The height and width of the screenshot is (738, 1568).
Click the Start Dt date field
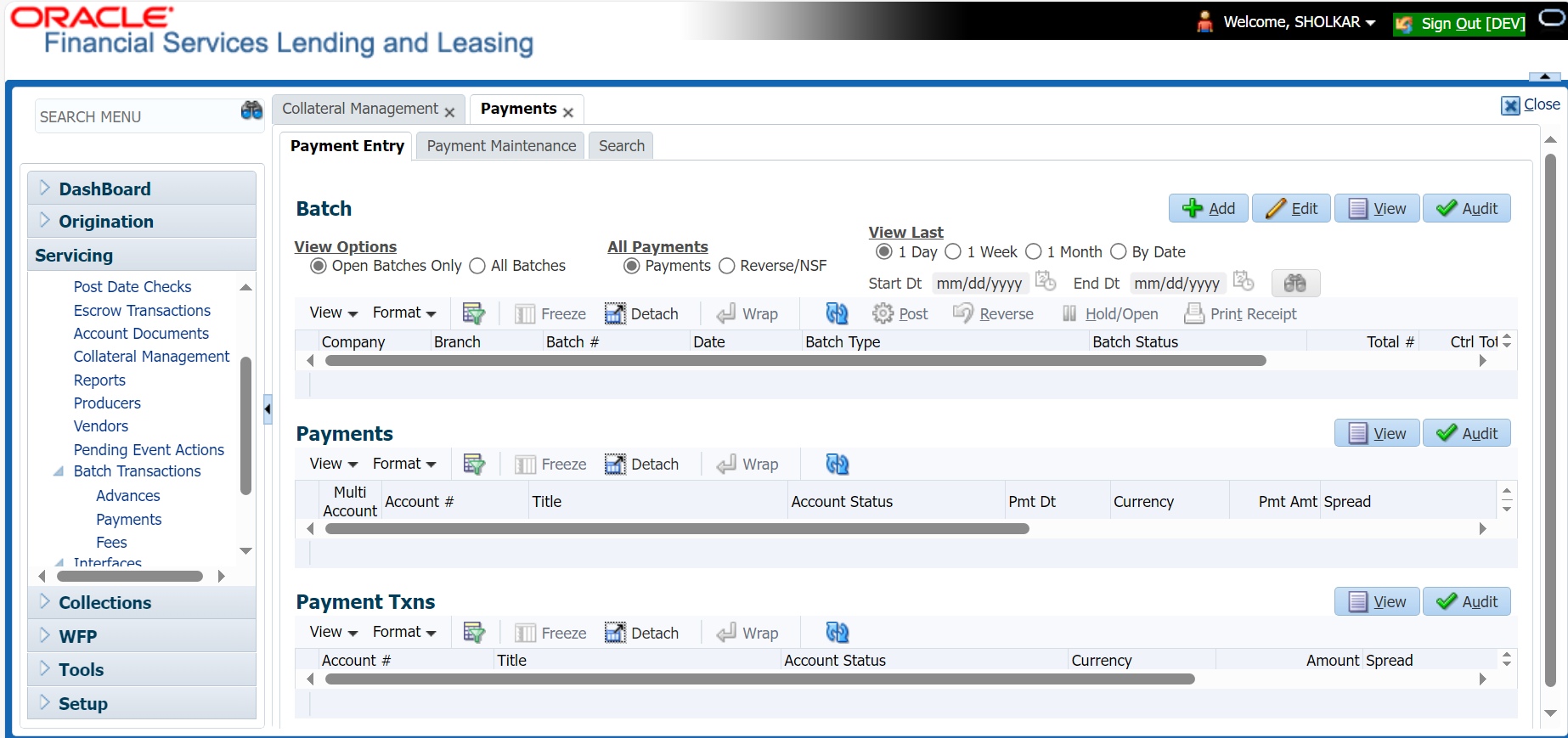980,283
